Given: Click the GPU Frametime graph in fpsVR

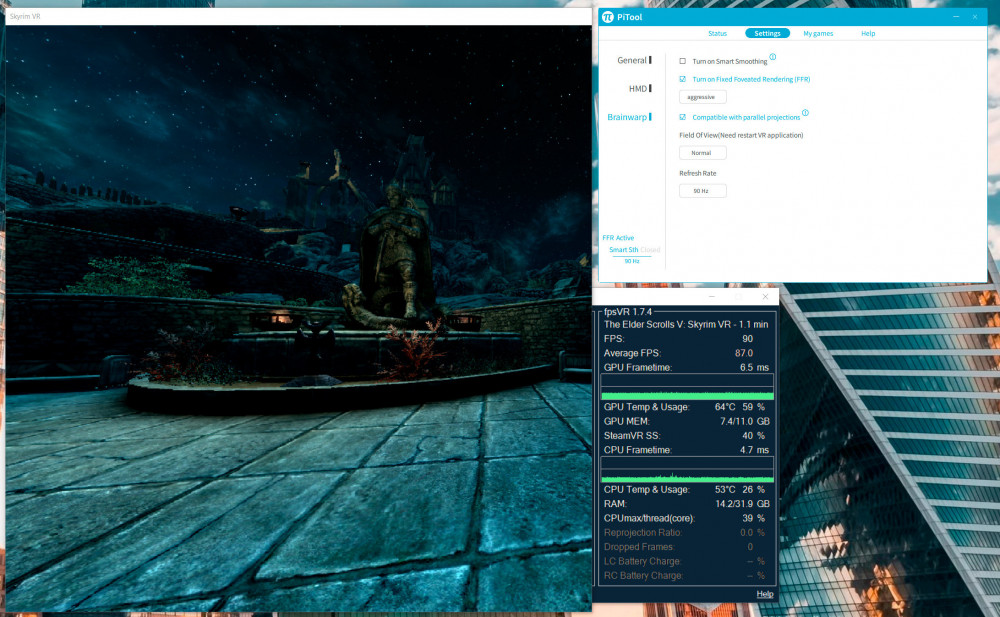Looking at the screenshot, I should click(687, 388).
